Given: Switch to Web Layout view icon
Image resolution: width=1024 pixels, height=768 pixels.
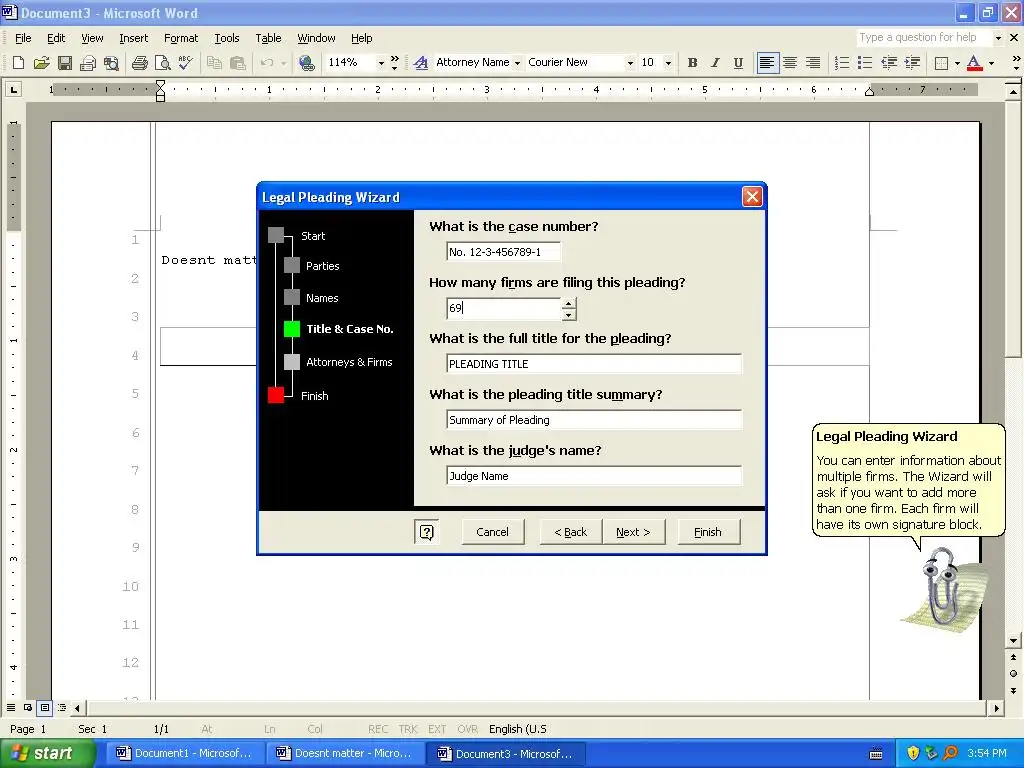Looking at the screenshot, I should point(27,707).
